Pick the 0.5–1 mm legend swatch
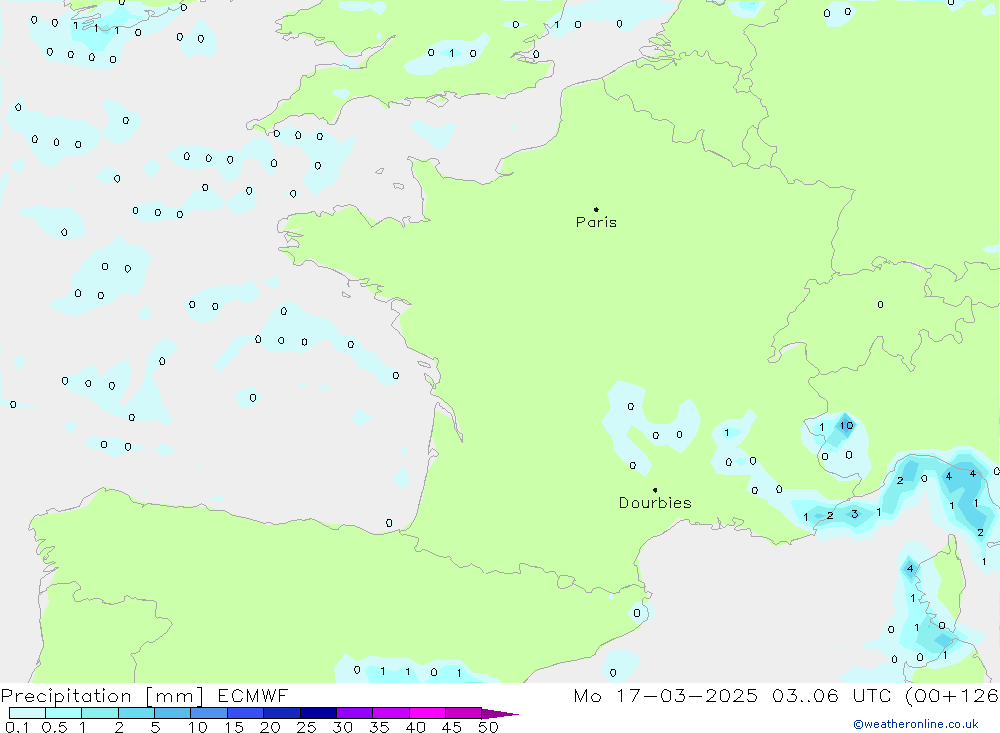The height and width of the screenshot is (733, 1000). [x=63, y=713]
